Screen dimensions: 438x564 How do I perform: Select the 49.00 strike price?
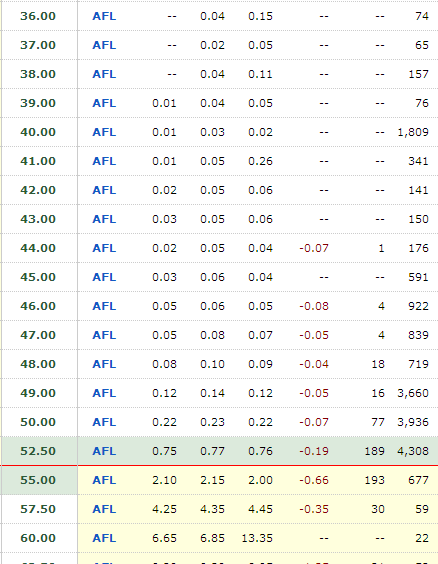coord(38,393)
